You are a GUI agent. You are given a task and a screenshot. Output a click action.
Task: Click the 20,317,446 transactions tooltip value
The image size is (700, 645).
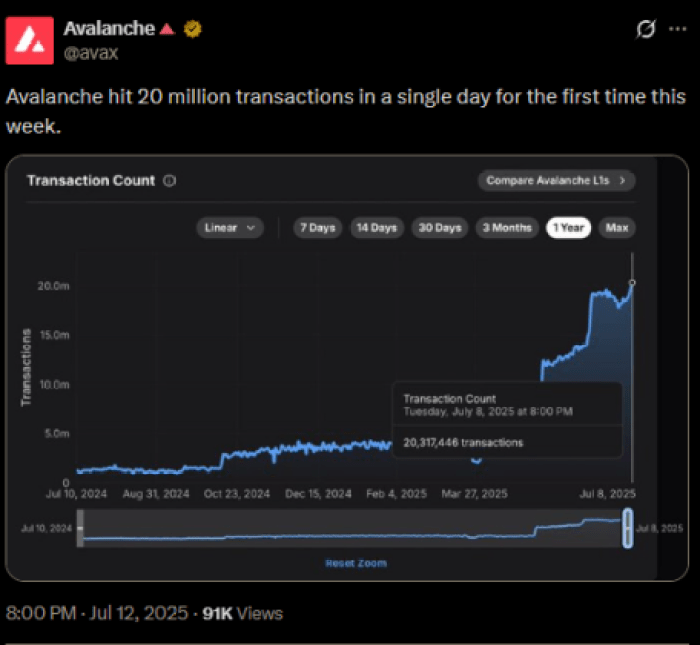pyautogui.click(x=463, y=443)
